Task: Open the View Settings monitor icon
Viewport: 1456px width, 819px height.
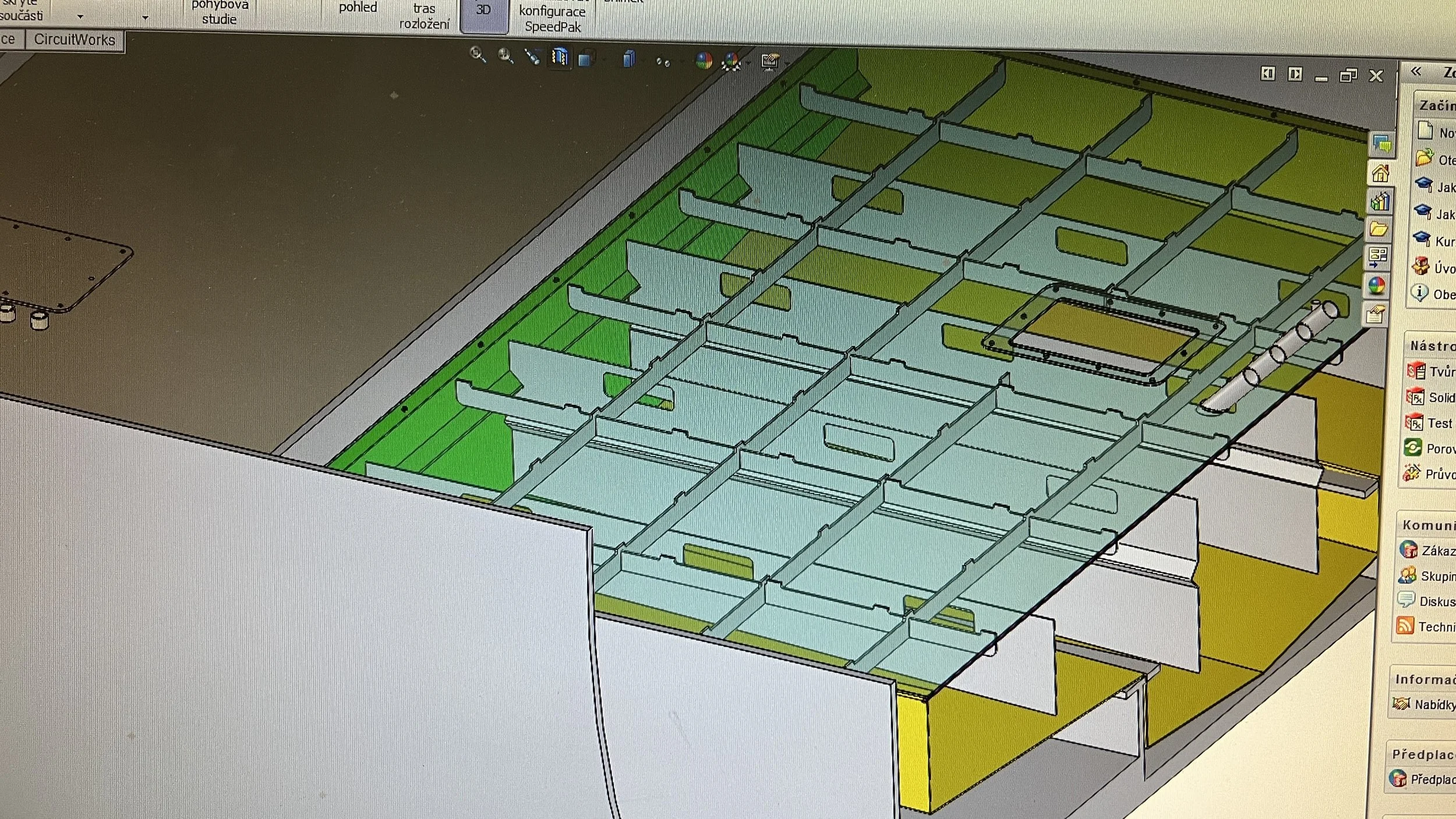Action: click(x=770, y=62)
